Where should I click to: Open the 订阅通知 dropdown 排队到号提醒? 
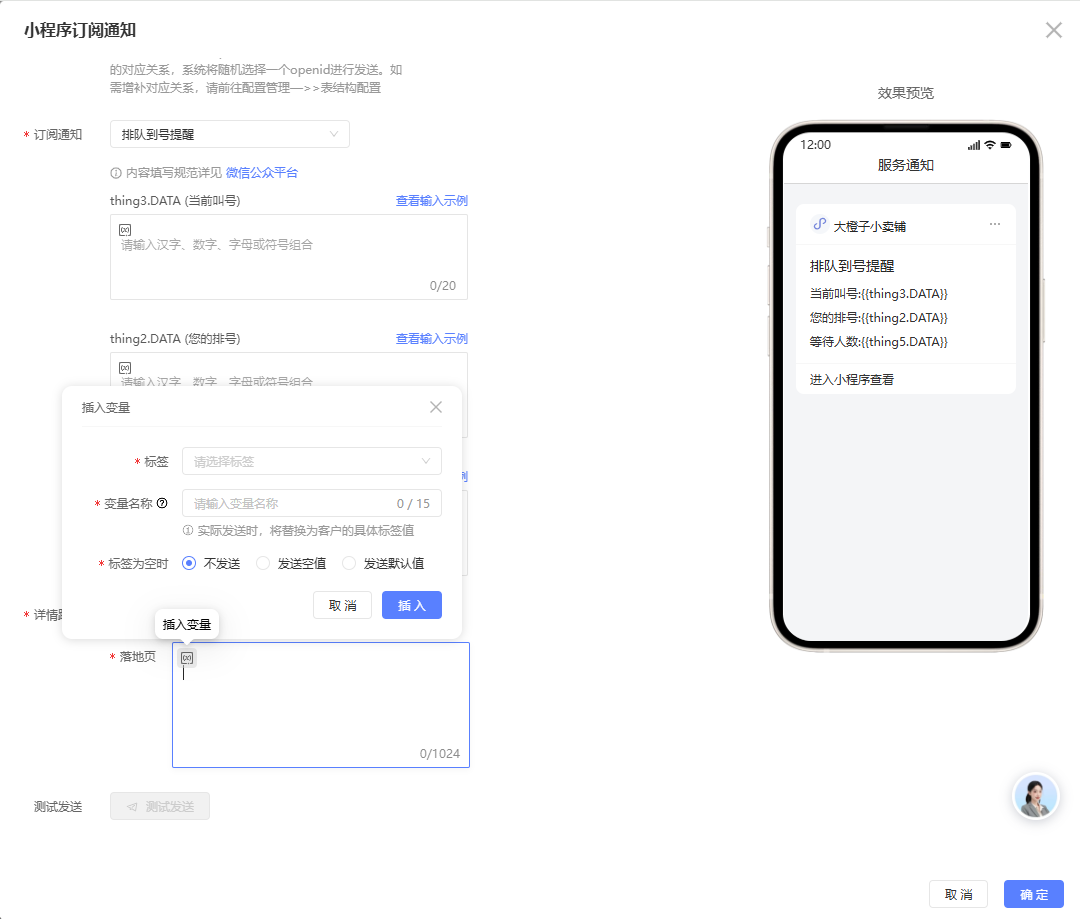[x=229, y=134]
